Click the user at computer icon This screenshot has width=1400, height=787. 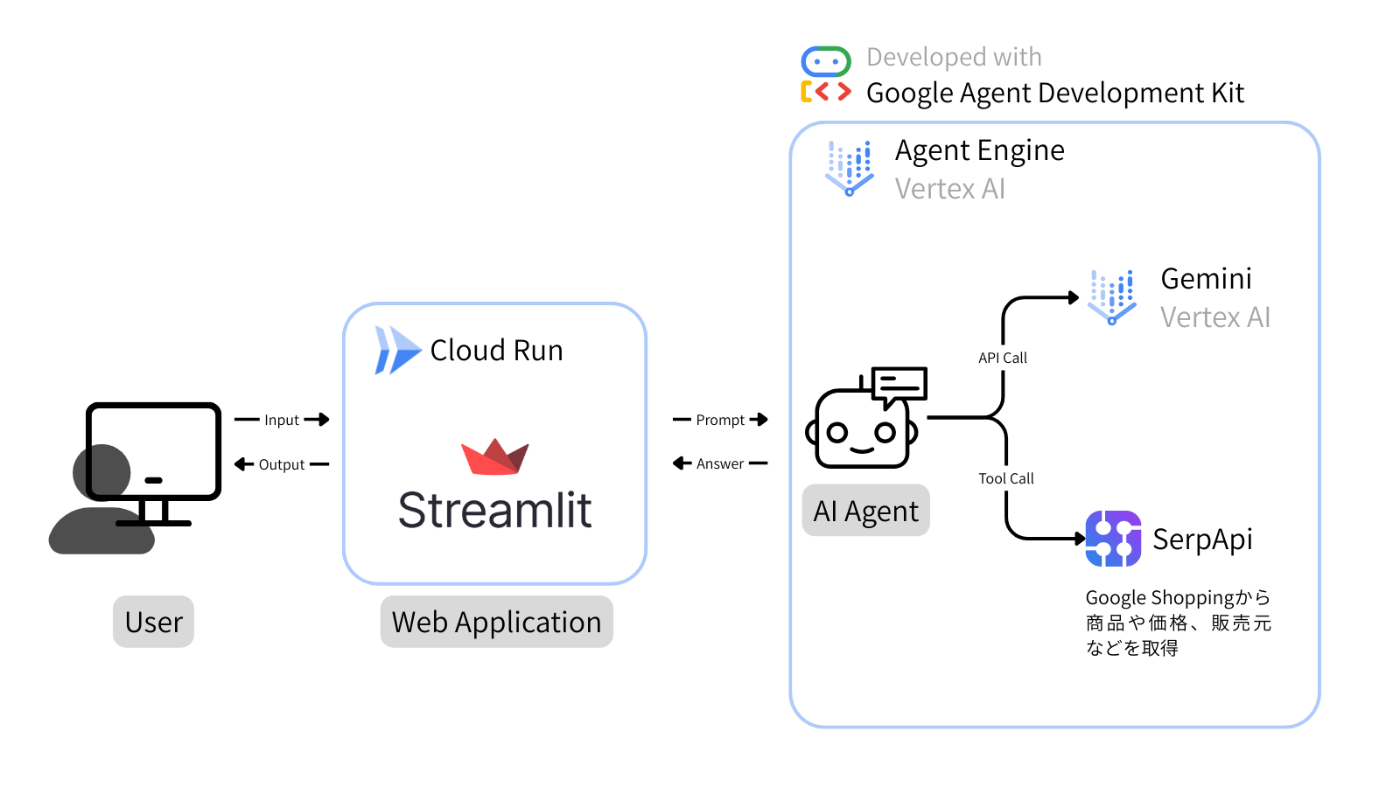click(135, 478)
